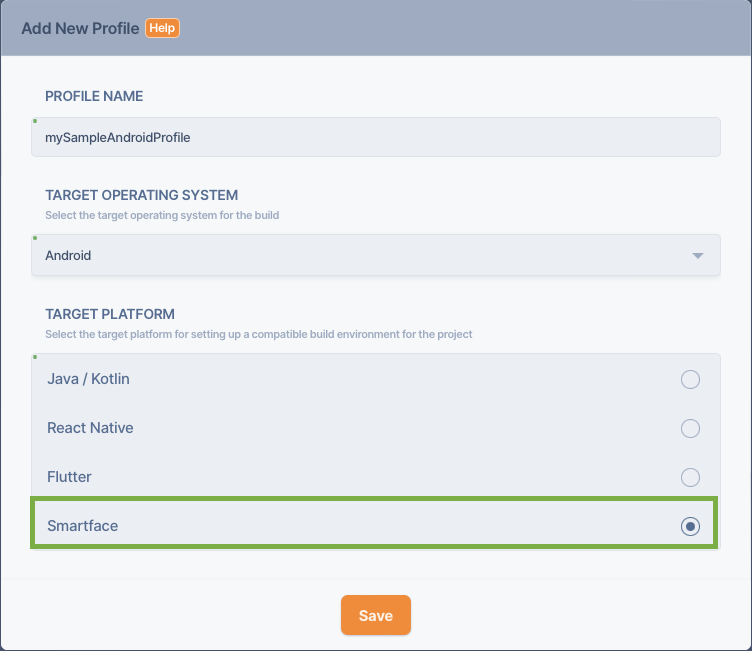Screen dimensions: 752x651
Task: Select the React Native radio button
Action: pyautogui.click(x=690, y=428)
